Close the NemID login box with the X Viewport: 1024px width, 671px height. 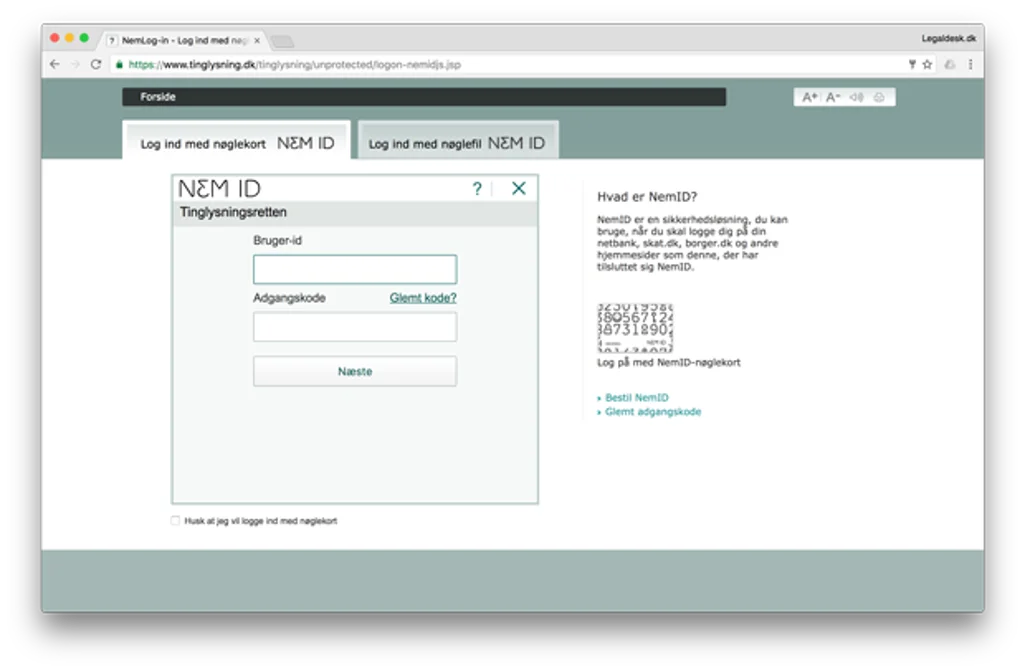coord(519,188)
